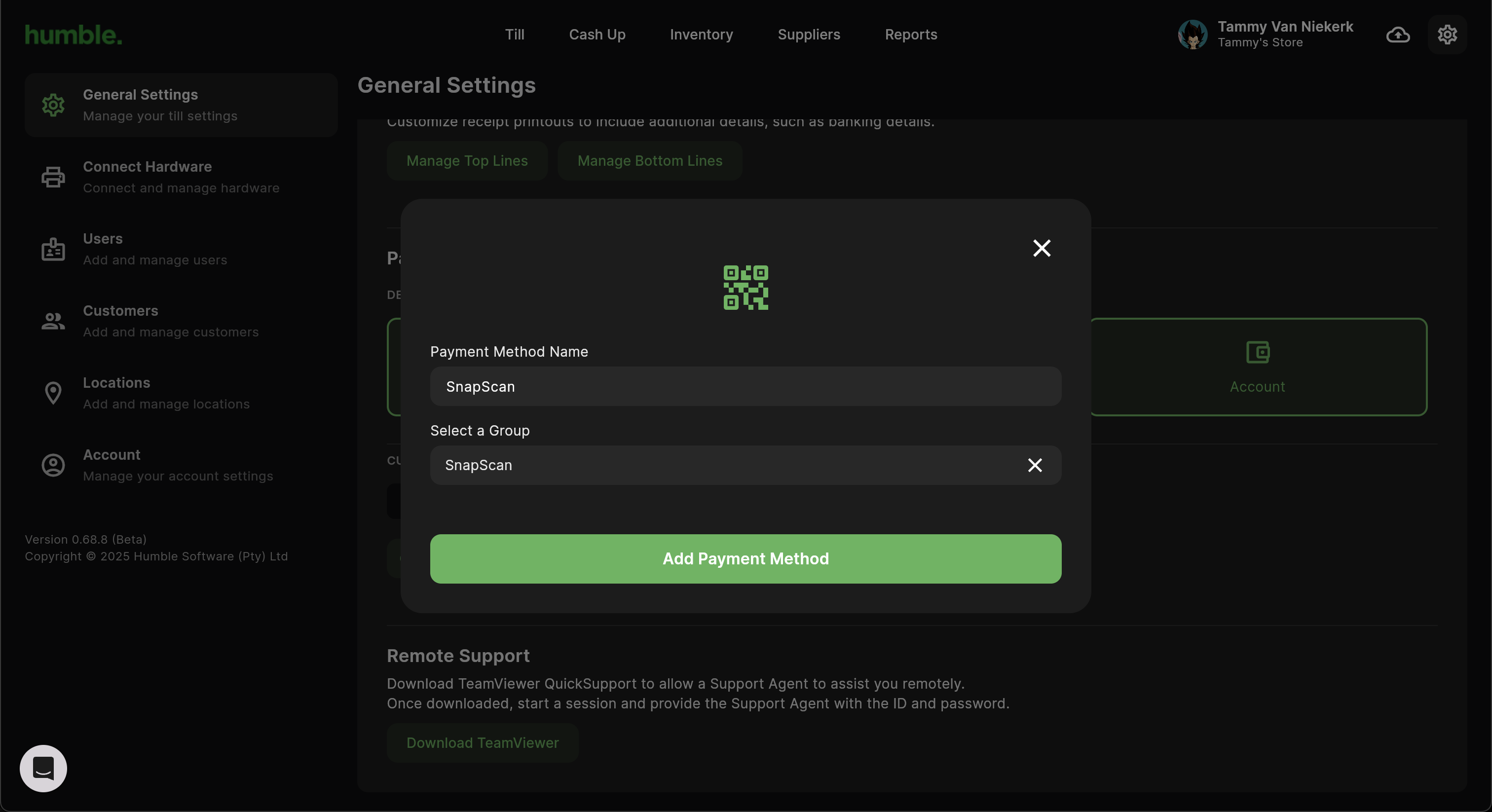The width and height of the screenshot is (1492, 812).
Task: Click the Locations pin icon
Action: point(53,393)
